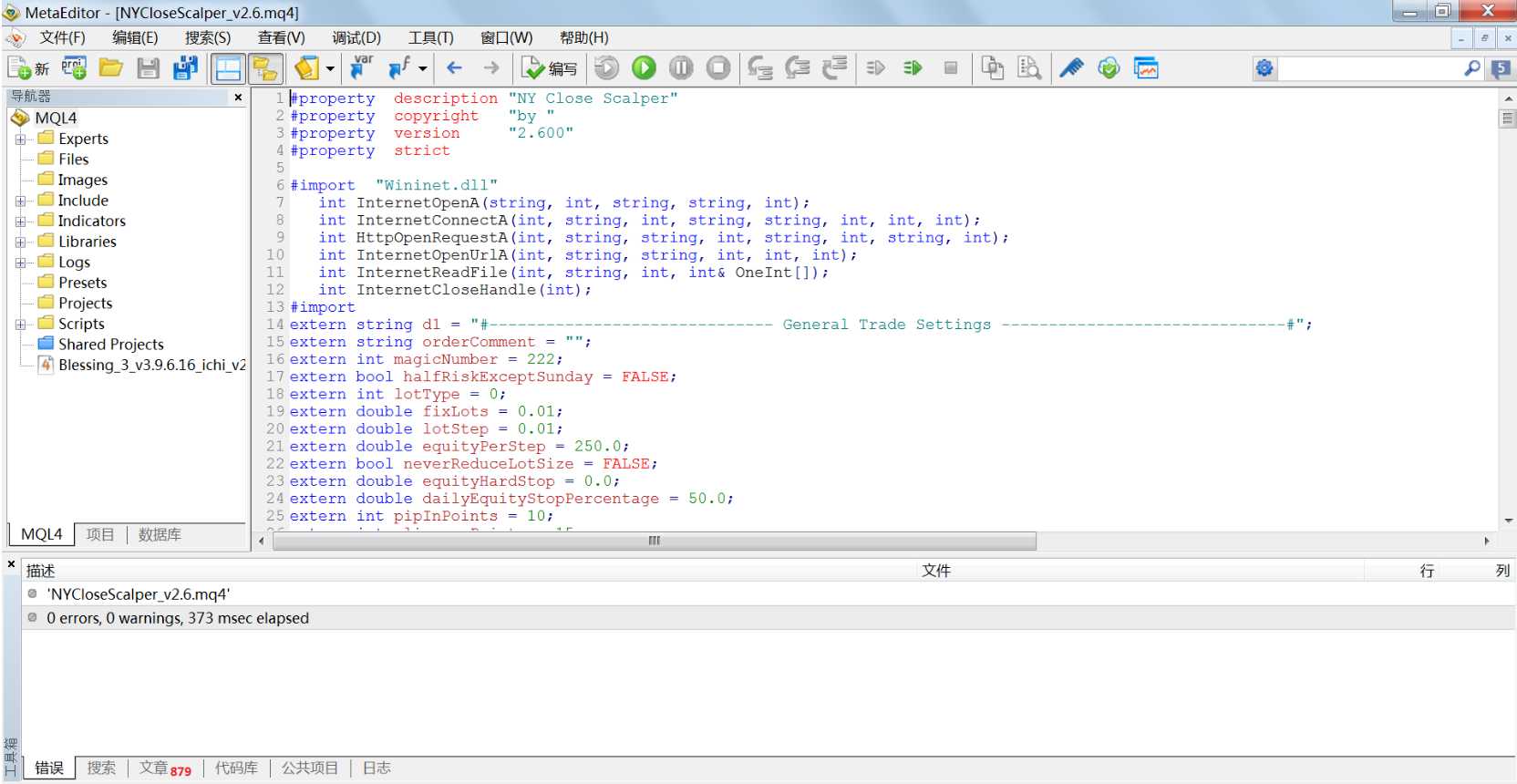The image size is (1517, 784).
Task: Click the blue code styler comb icon
Action: click(1071, 68)
